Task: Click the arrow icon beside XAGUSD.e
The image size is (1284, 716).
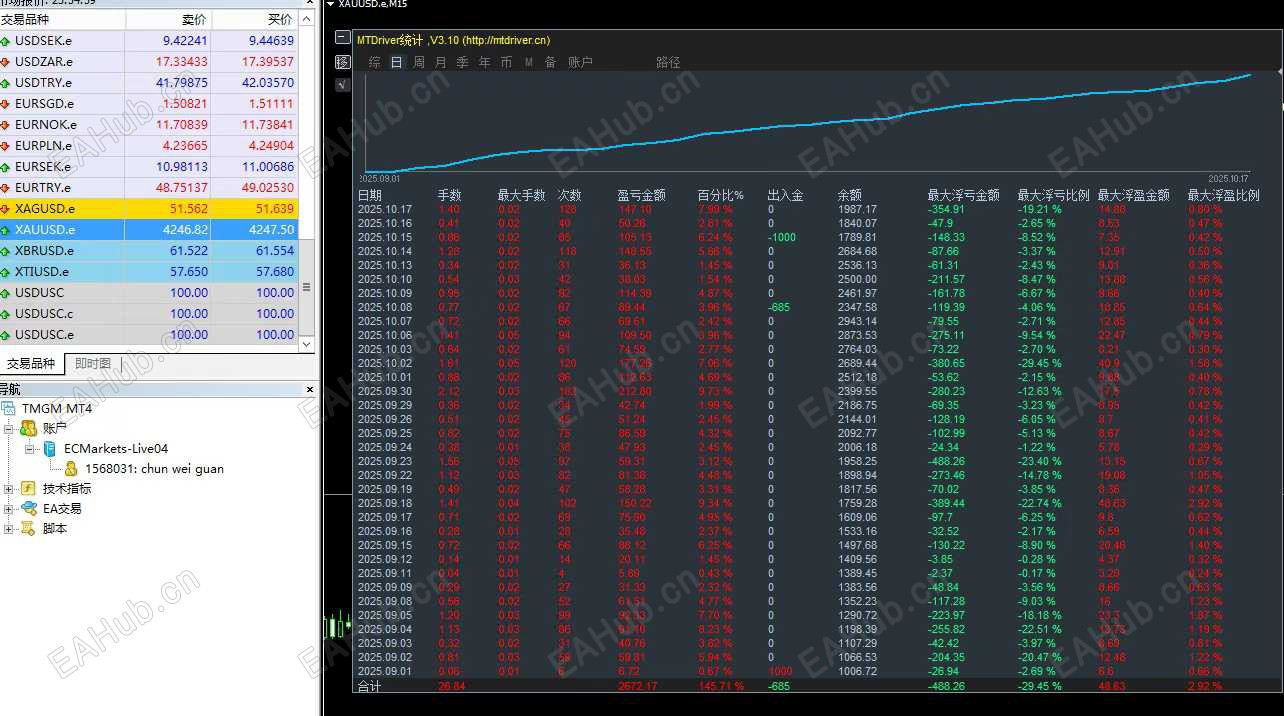Action: (6, 209)
